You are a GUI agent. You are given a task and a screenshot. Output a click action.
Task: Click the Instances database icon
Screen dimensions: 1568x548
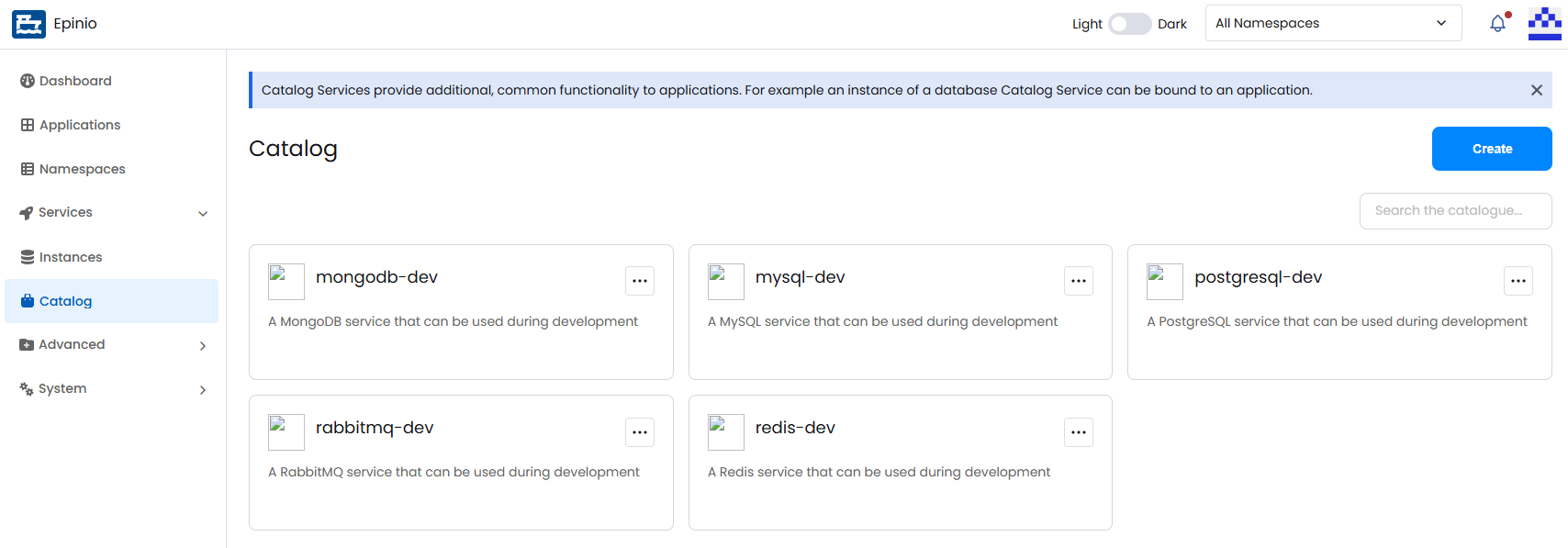[x=28, y=257]
